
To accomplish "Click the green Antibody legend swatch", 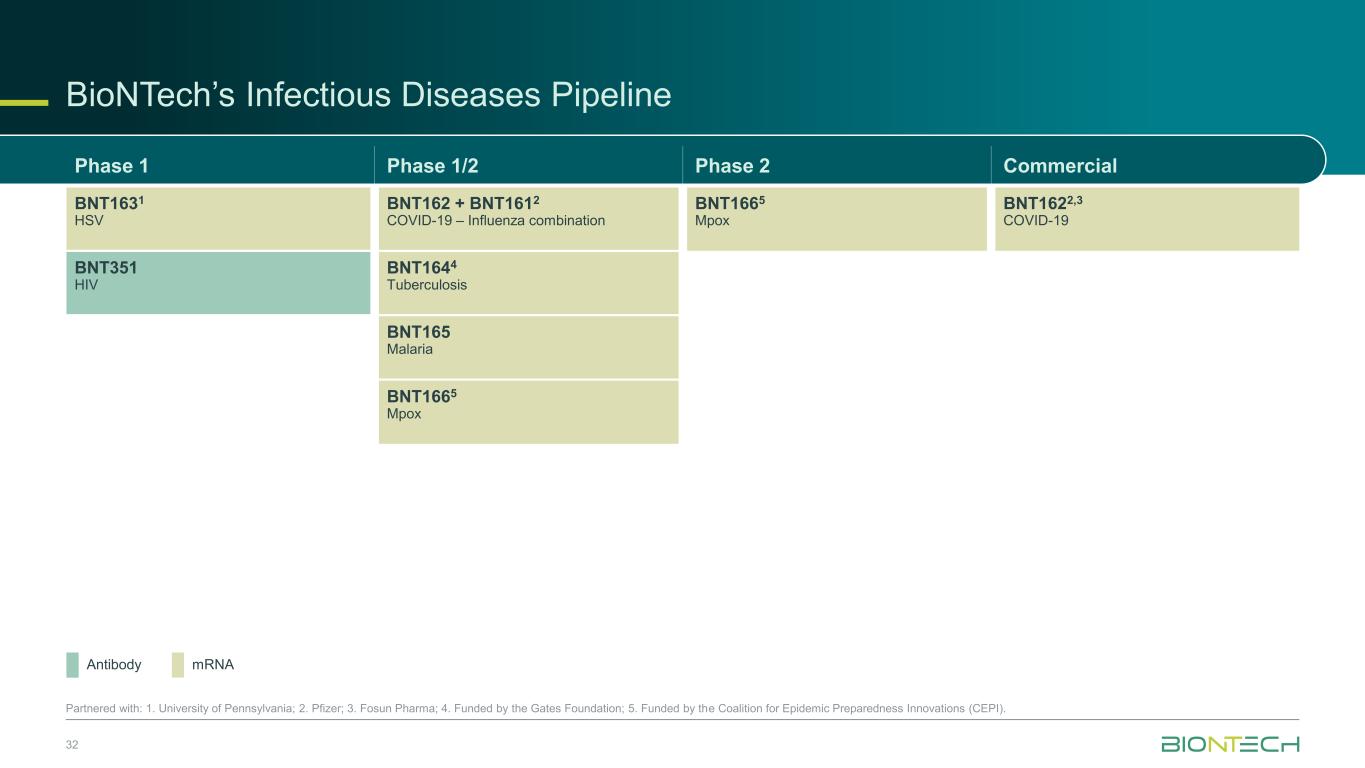I will 72,665.
